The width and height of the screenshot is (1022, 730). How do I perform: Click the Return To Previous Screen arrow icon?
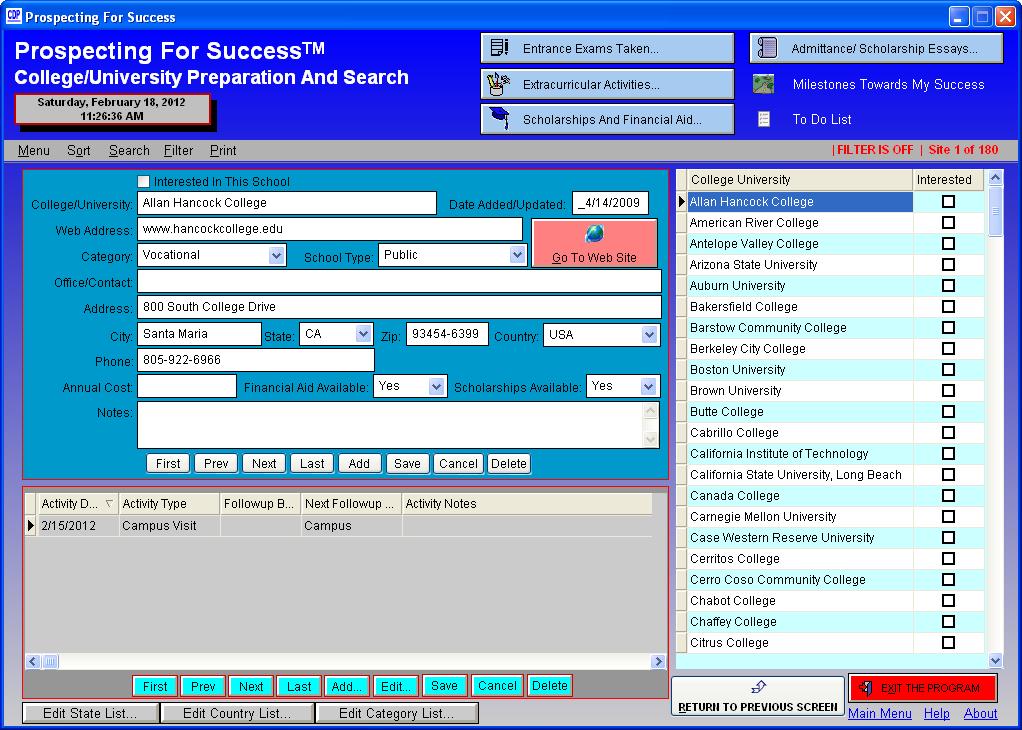[758, 687]
